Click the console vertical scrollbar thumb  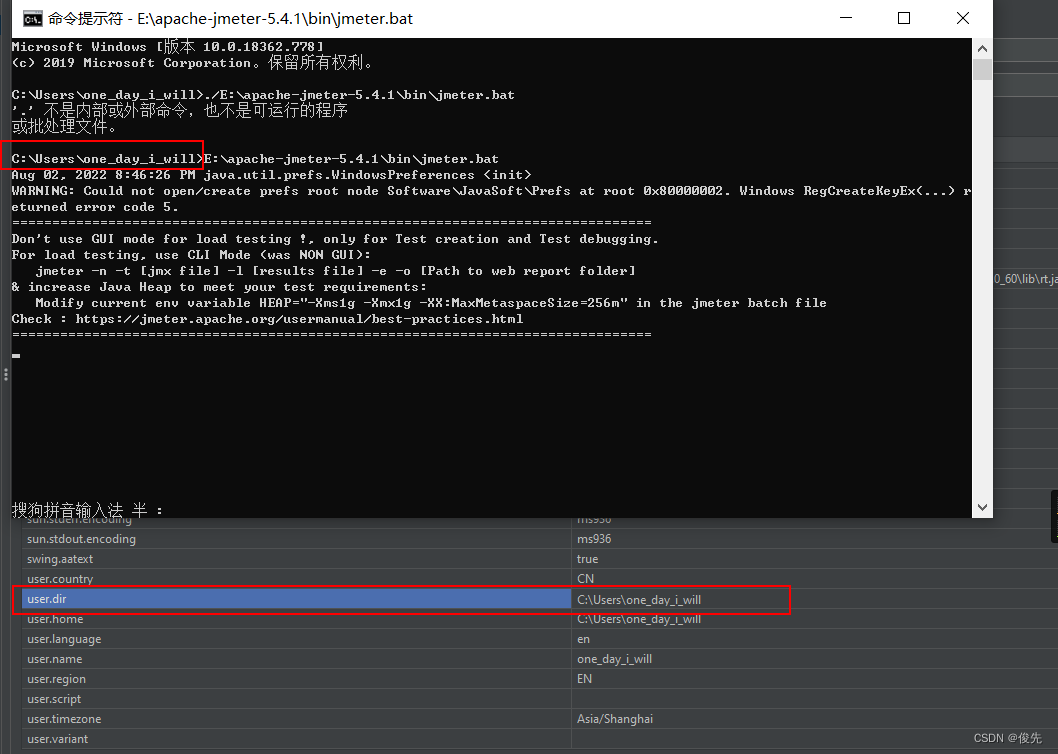point(982,70)
